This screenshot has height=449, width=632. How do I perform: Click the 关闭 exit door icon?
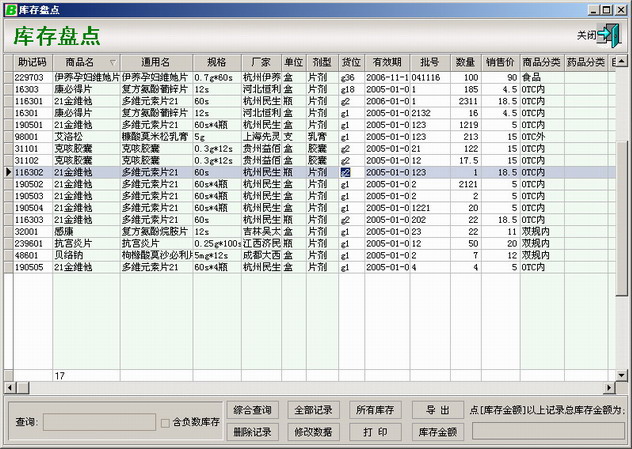[607, 34]
